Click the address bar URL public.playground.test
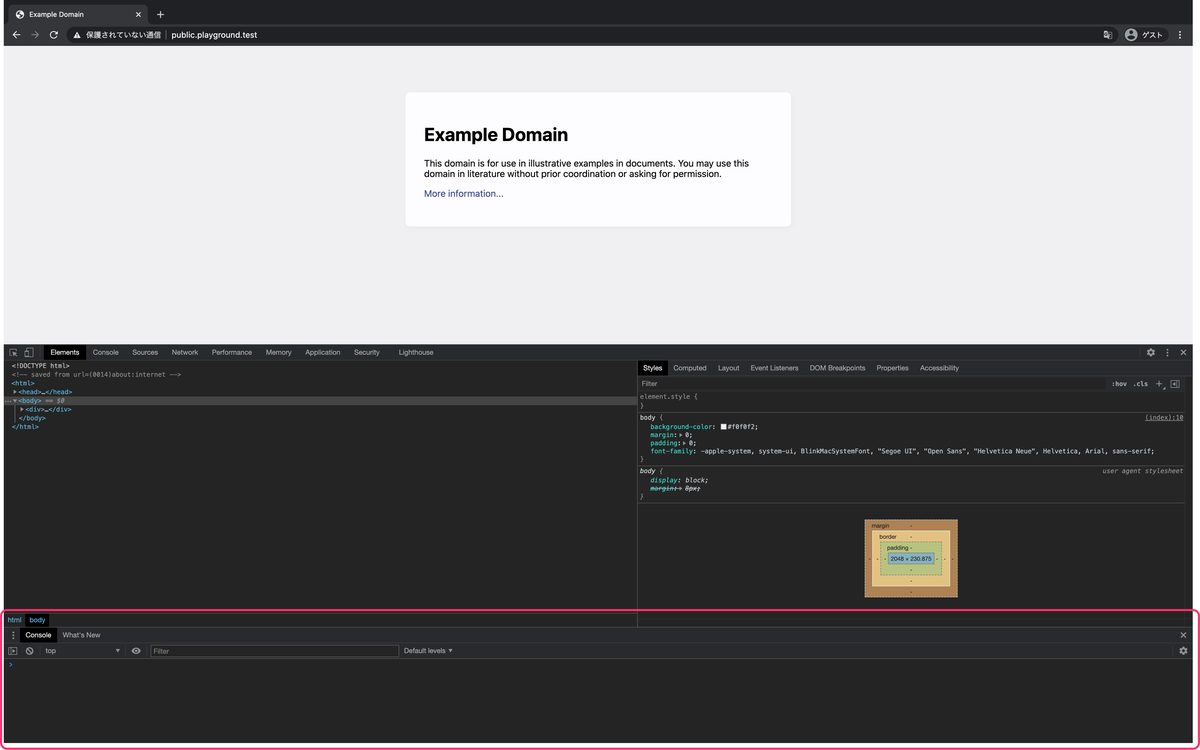This screenshot has width=1200, height=750. 215,35
